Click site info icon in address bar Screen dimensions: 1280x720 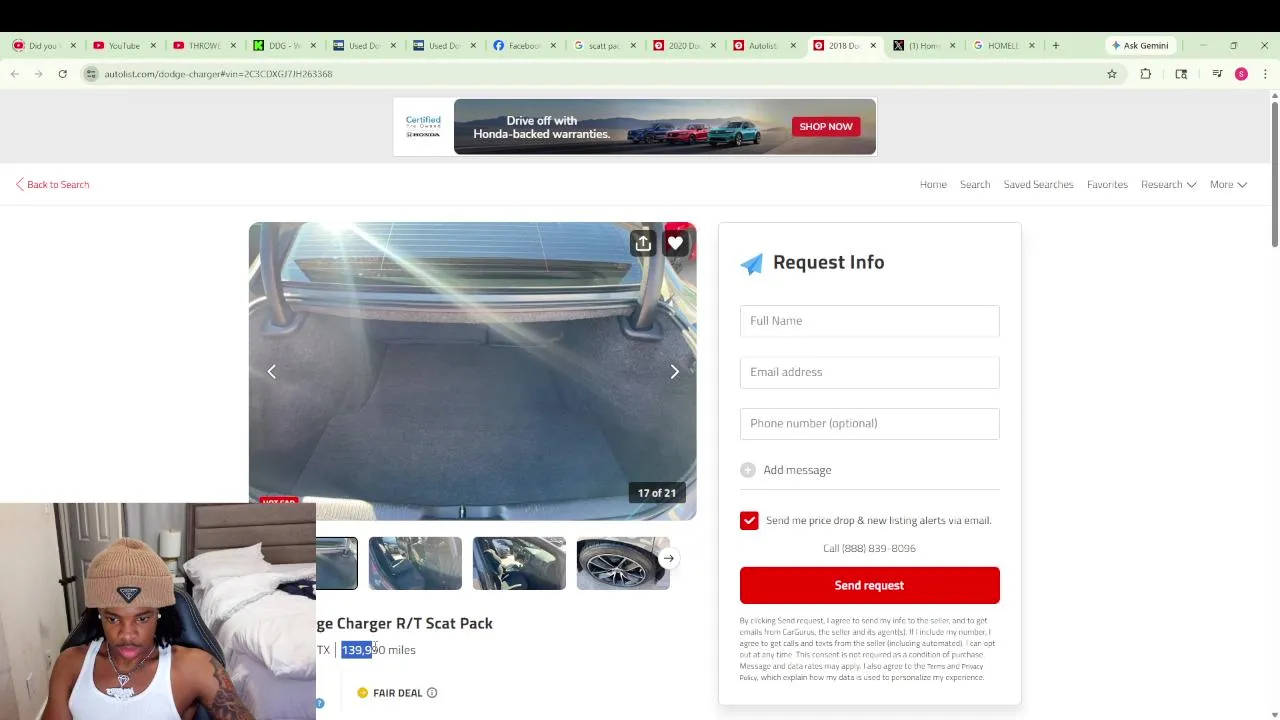click(x=91, y=74)
